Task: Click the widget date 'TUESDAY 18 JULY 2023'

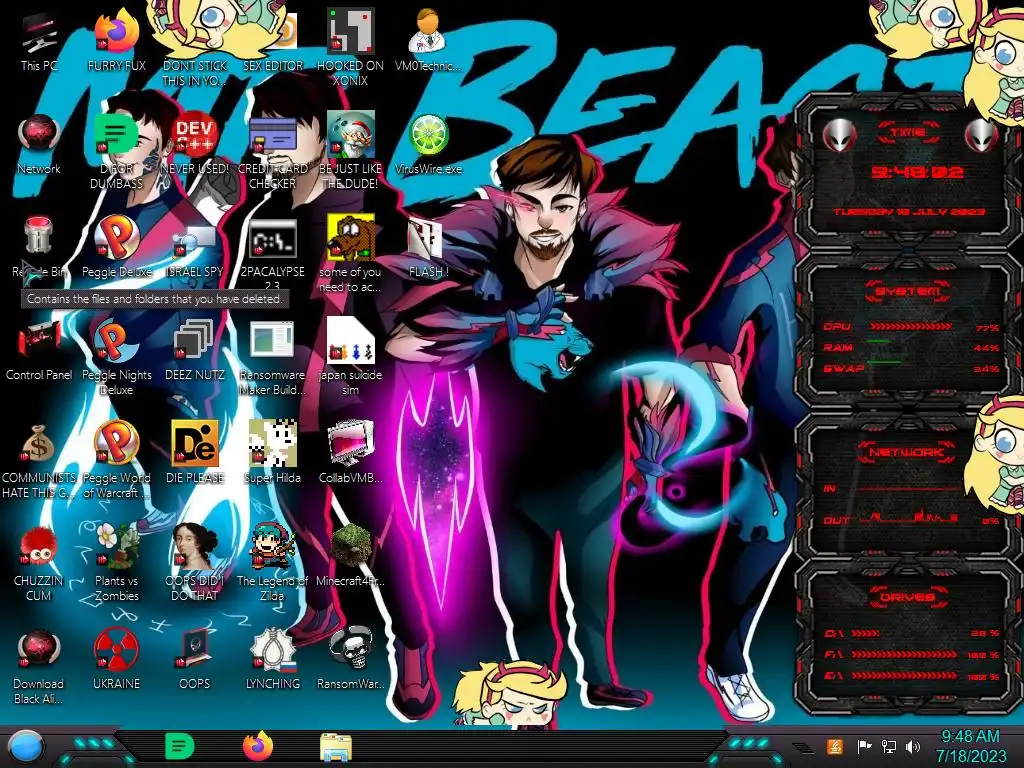Action: (909, 212)
